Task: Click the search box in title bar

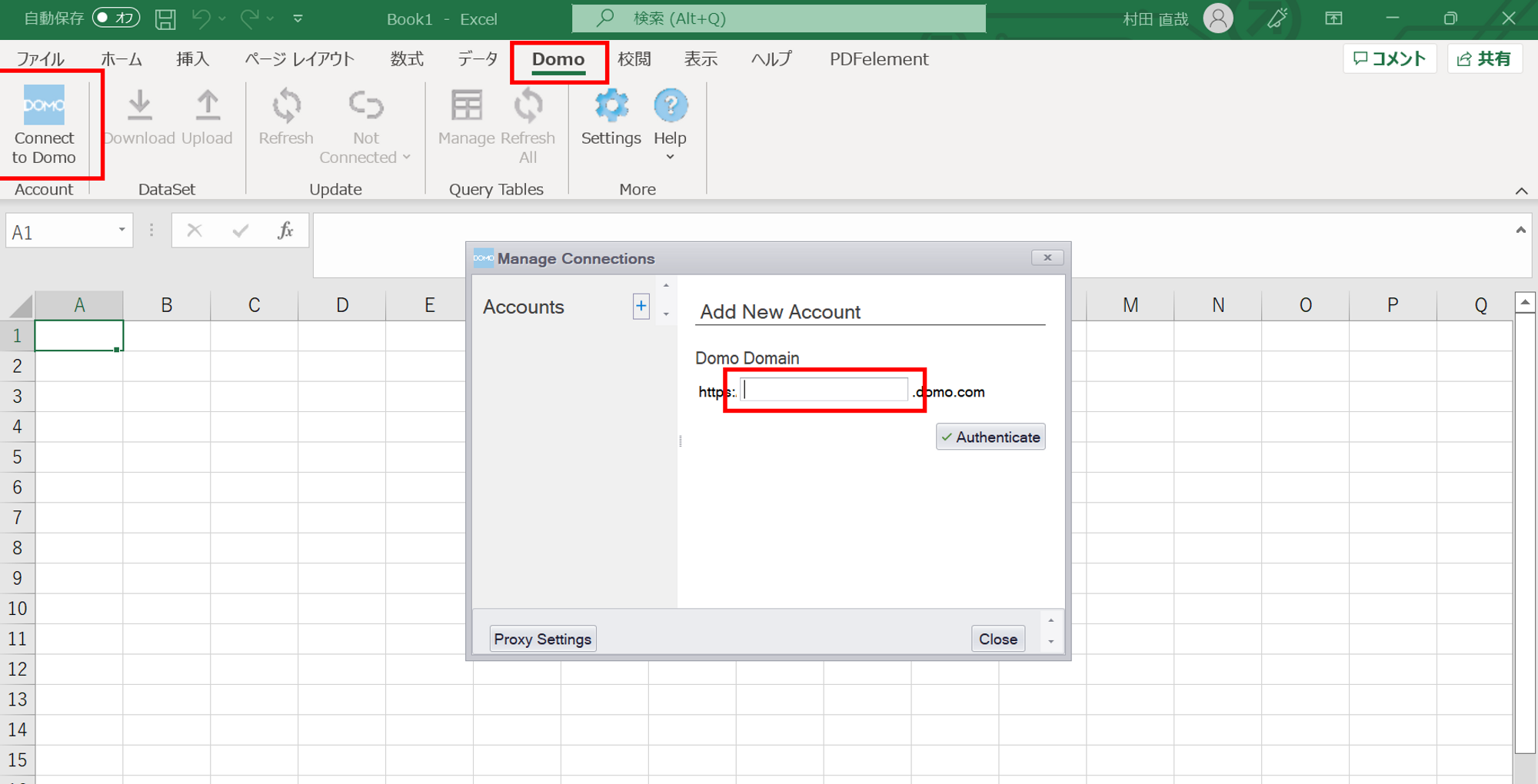Action: pyautogui.click(x=778, y=18)
